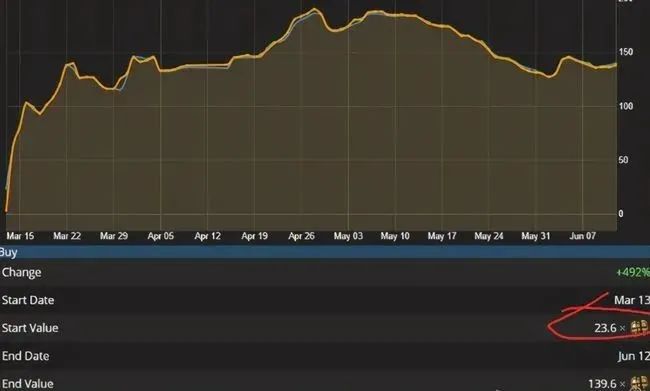Click the May 10 date label on axis
The width and height of the screenshot is (650, 391).
(x=395, y=236)
